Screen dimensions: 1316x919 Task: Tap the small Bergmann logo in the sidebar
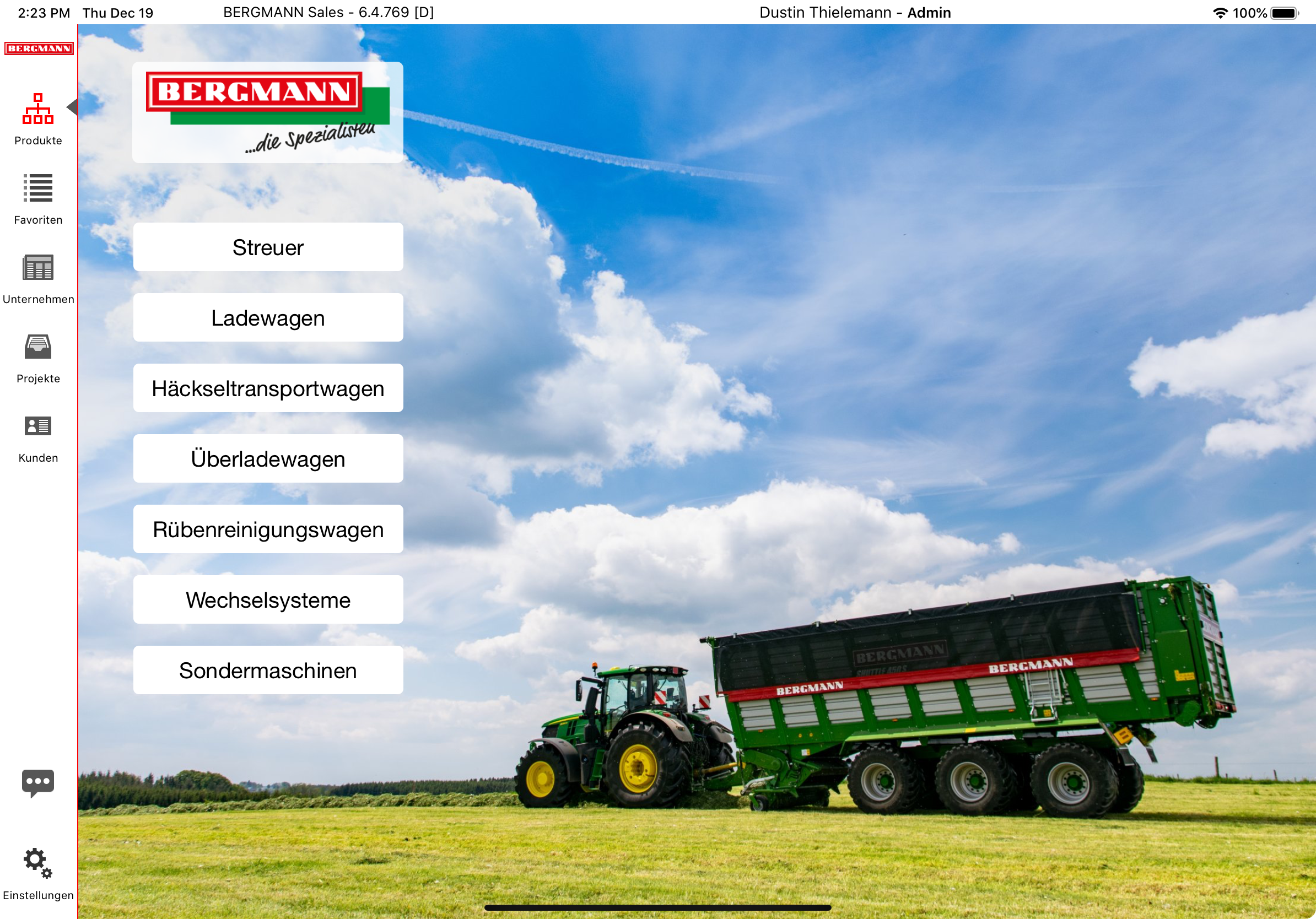point(39,48)
